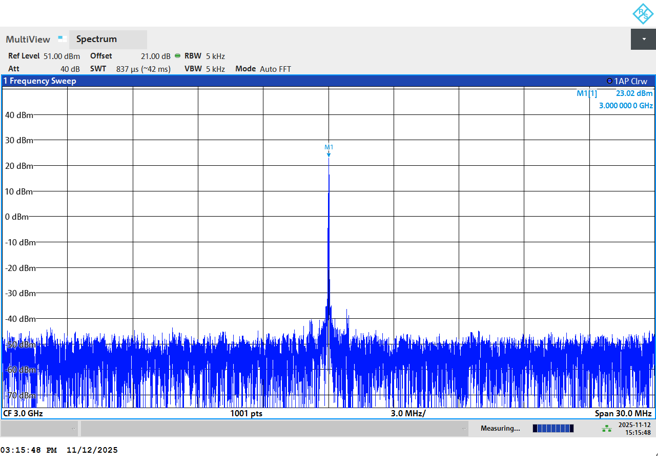Viewport: 658px width, 456px height.
Task: Open the dropdown arrow in top right
Action: coord(643,39)
